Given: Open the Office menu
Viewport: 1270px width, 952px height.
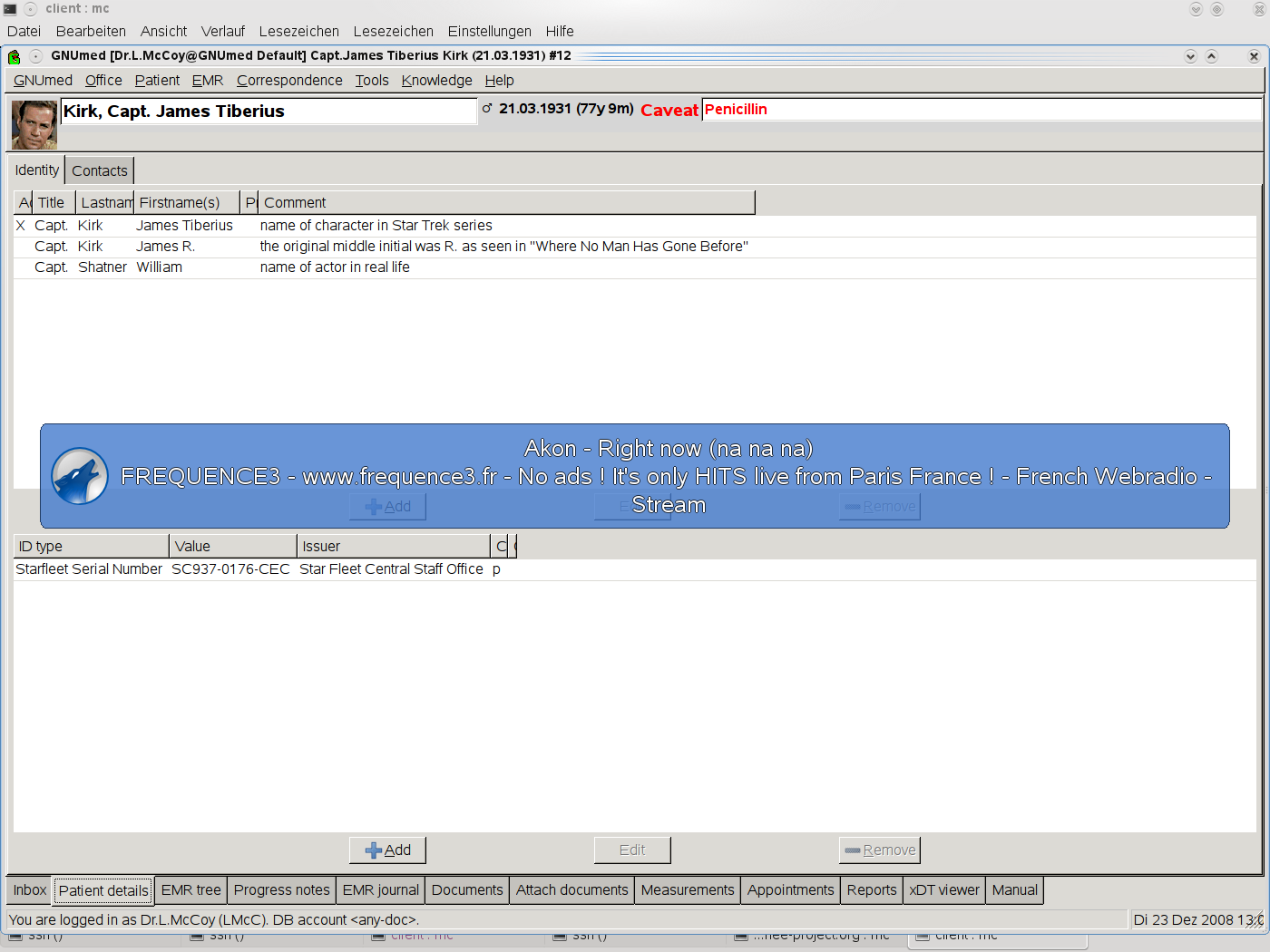Looking at the screenshot, I should [x=103, y=80].
